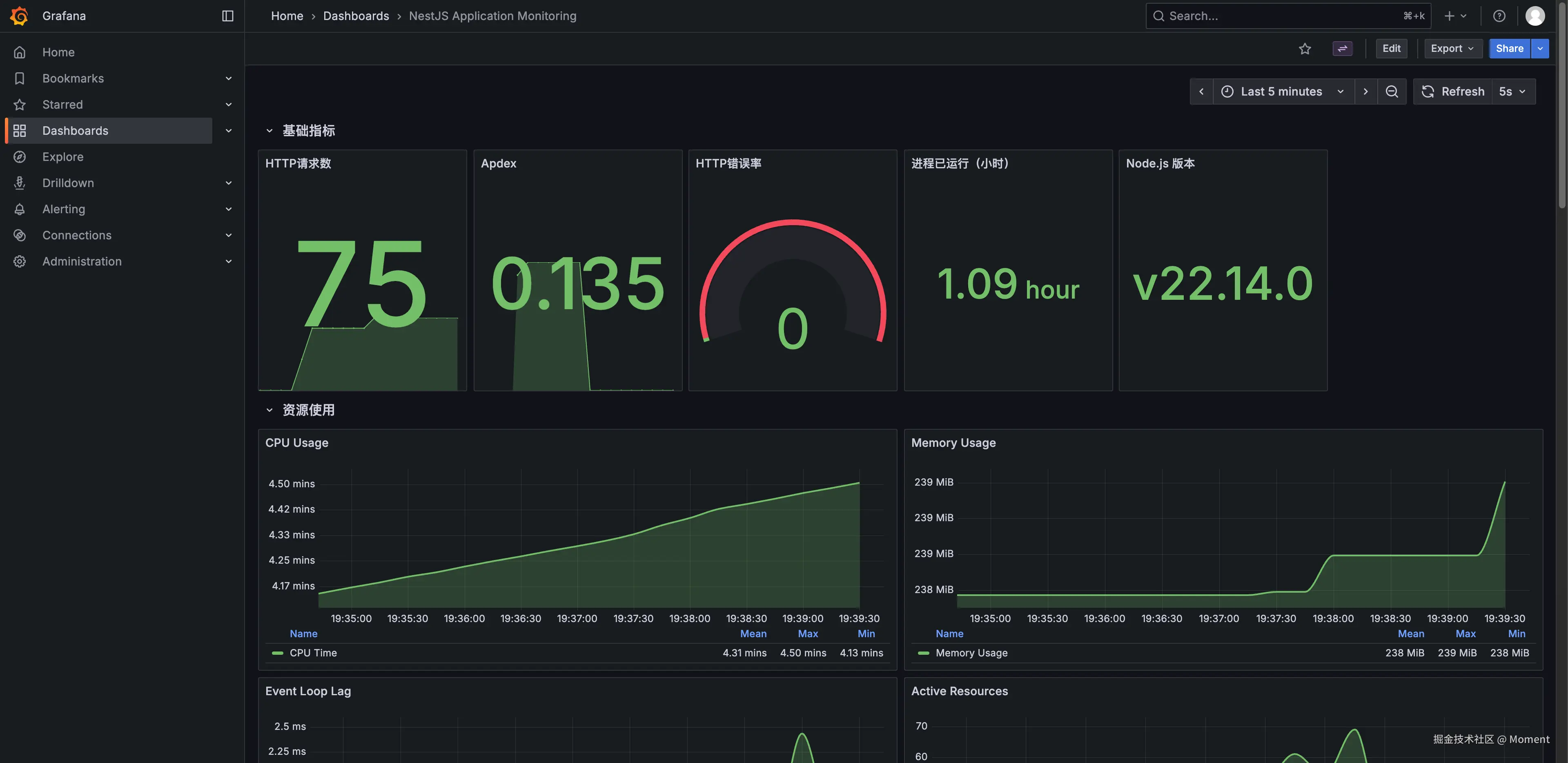Image resolution: width=1568 pixels, height=763 pixels.
Task: Open the Last 5 minutes time picker
Action: 1283,91
